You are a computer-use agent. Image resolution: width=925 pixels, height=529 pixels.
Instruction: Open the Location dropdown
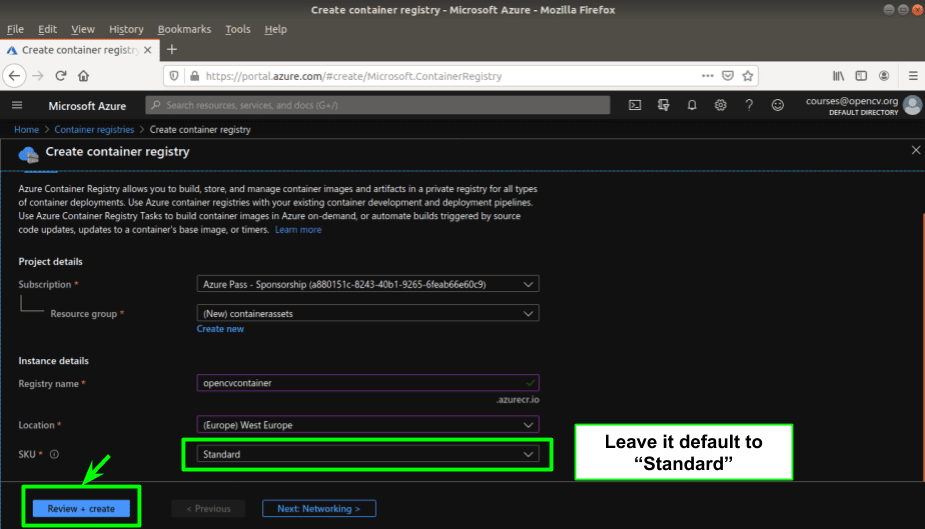368,425
